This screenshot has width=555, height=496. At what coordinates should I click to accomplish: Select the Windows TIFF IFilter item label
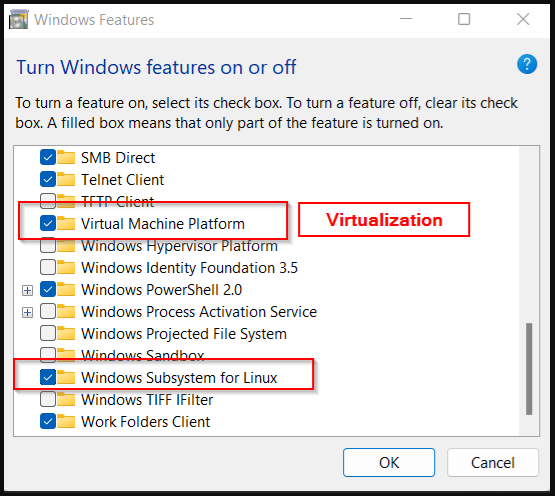click(x=147, y=400)
